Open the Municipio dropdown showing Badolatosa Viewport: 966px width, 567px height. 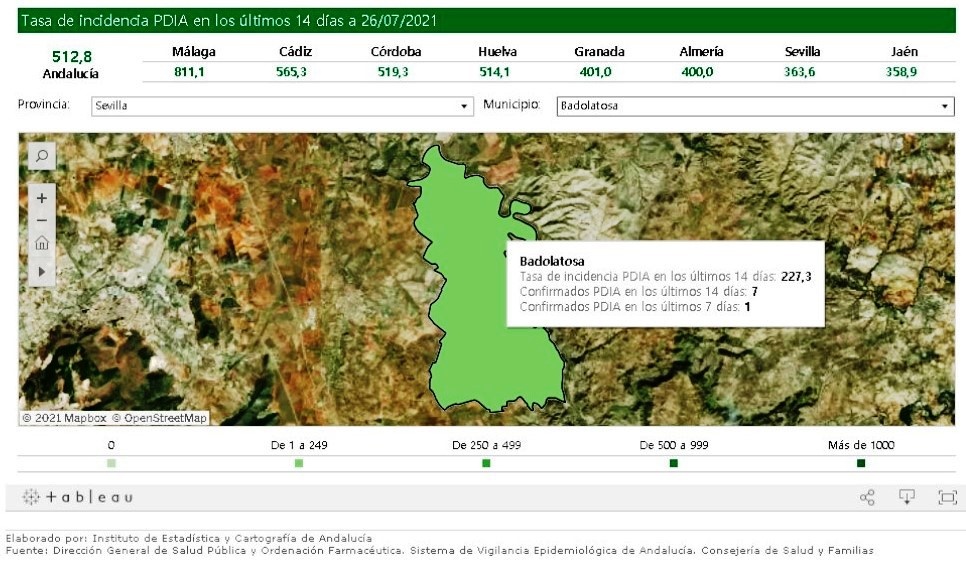coord(755,106)
